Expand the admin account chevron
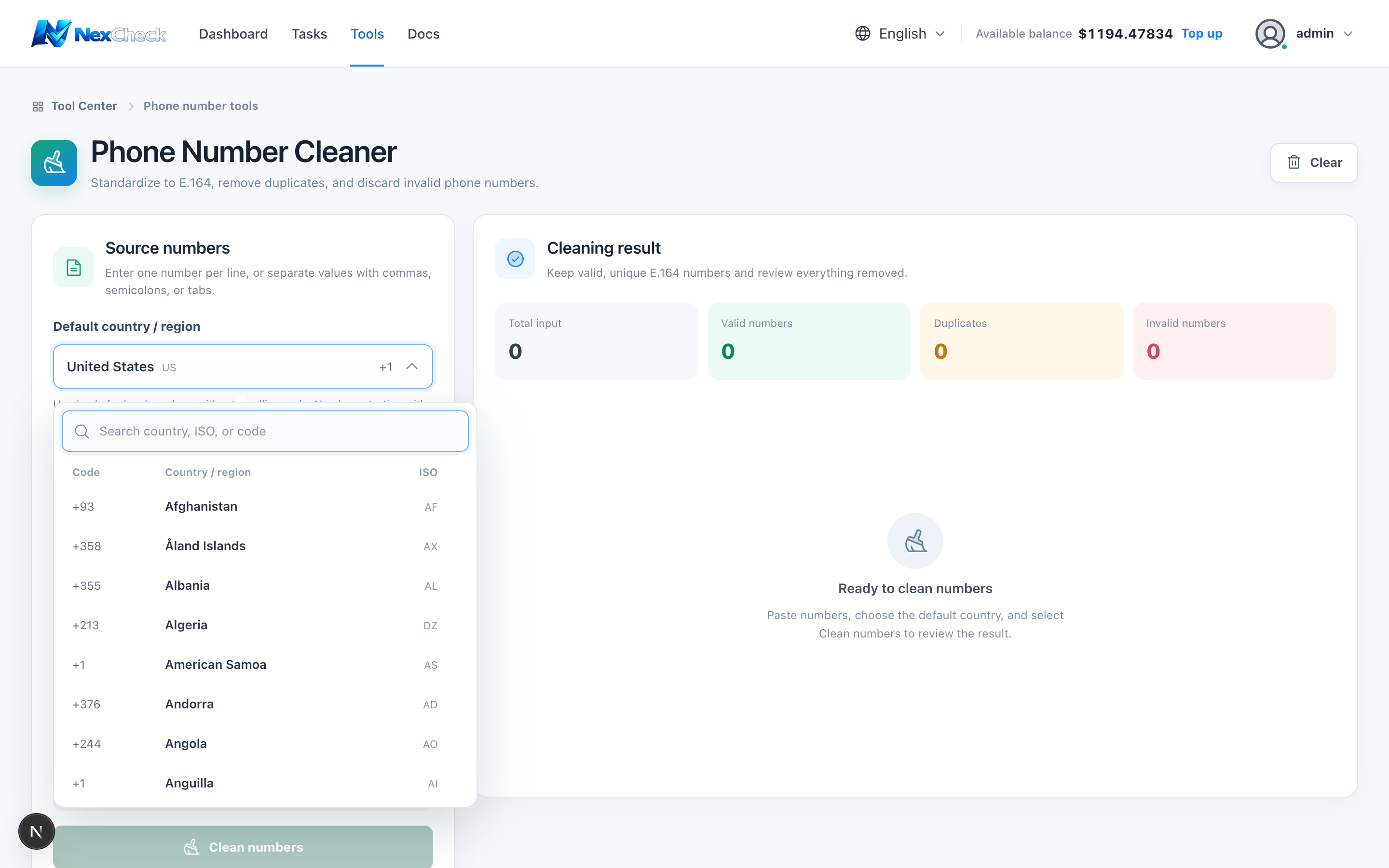Screen dimensions: 1389x868 point(1348,34)
